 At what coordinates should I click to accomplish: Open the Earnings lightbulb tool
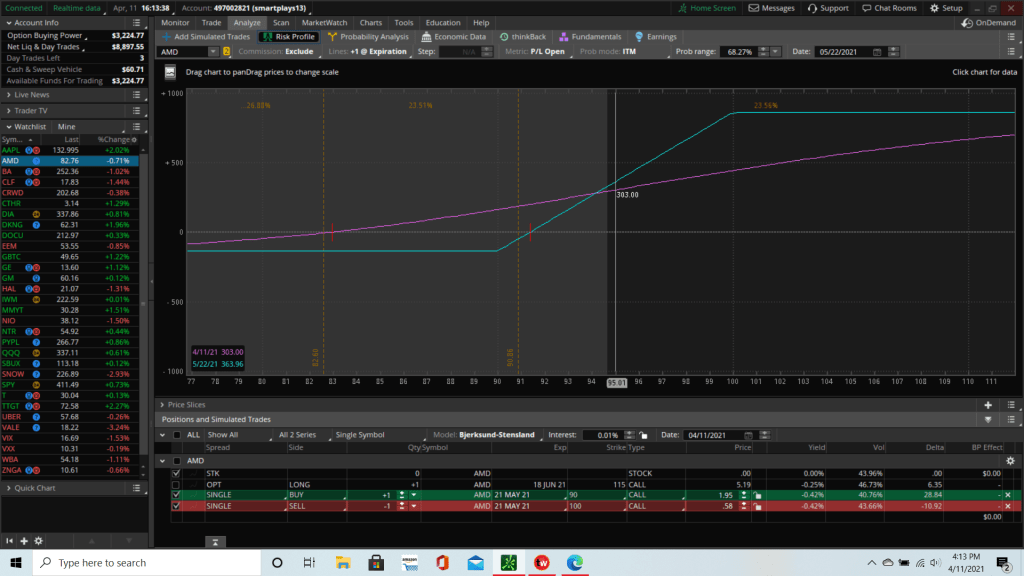coord(640,37)
